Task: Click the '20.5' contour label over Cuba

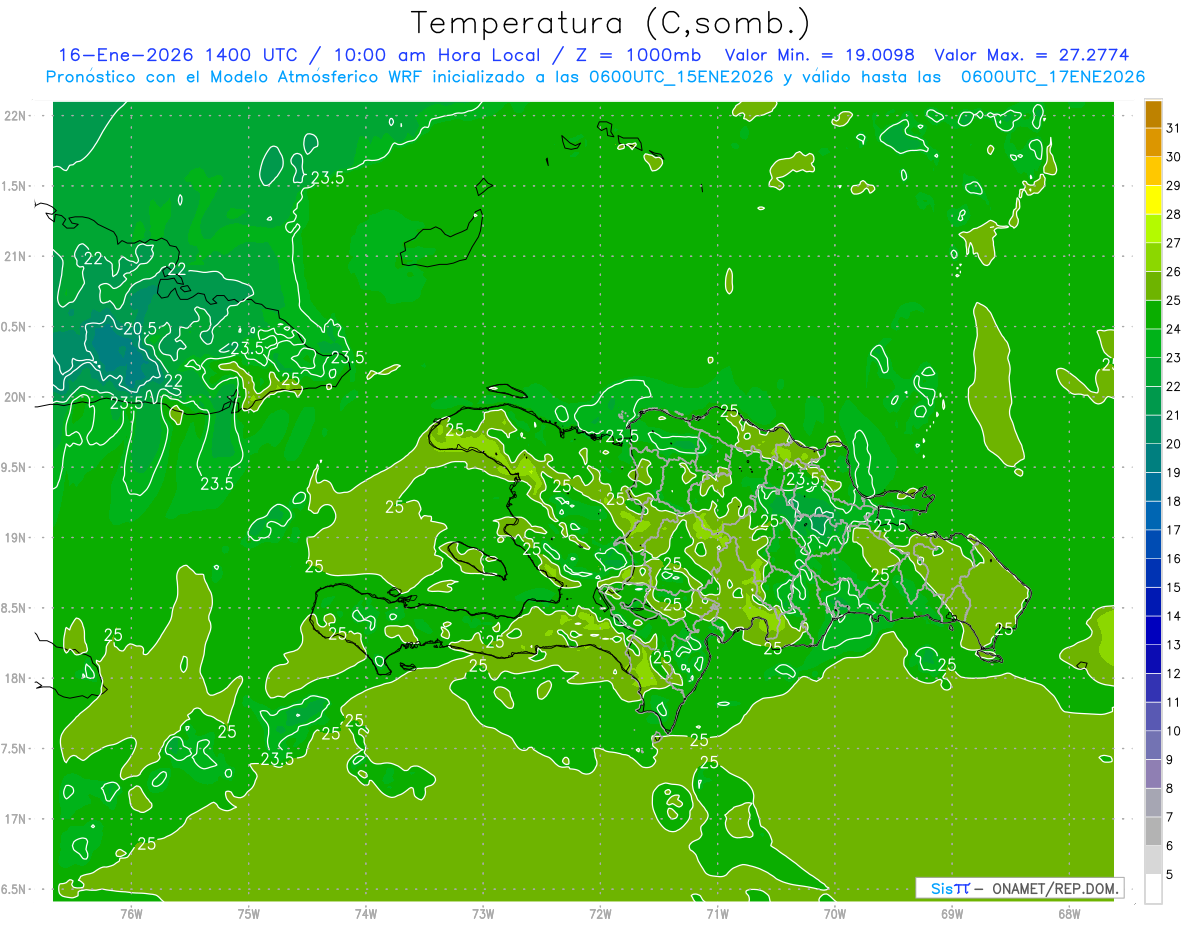Action: [139, 328]
